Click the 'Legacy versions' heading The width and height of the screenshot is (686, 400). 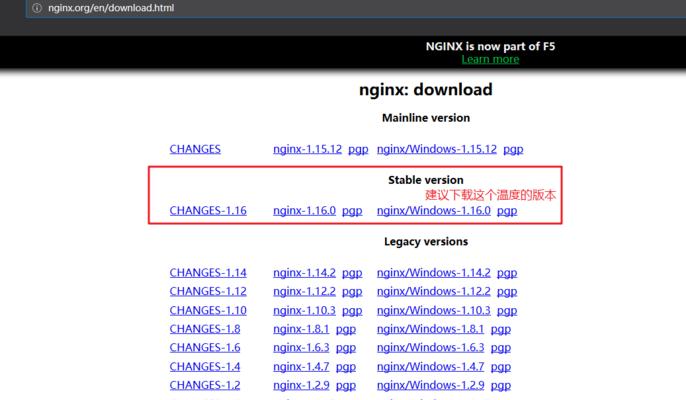point(426,242)
